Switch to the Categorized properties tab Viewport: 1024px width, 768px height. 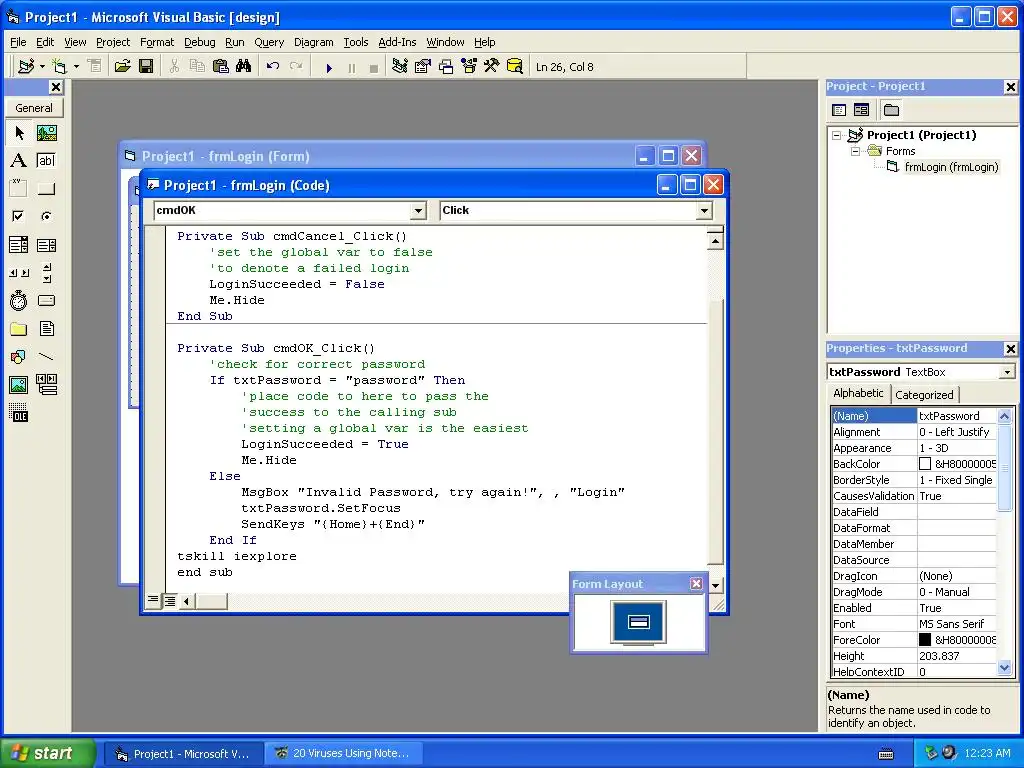point(924,394)
